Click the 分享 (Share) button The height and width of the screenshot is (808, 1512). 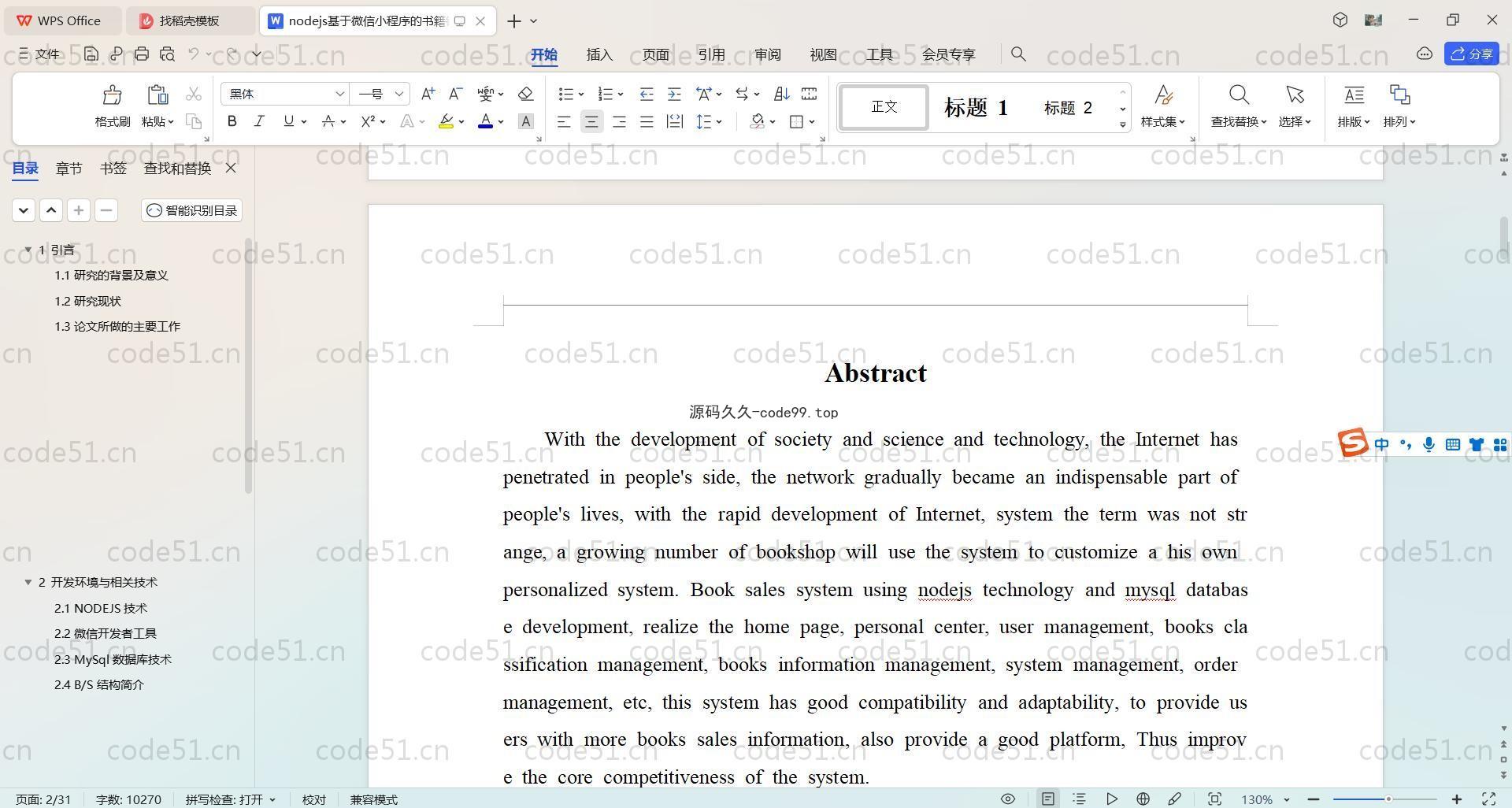click(1471, 54)
